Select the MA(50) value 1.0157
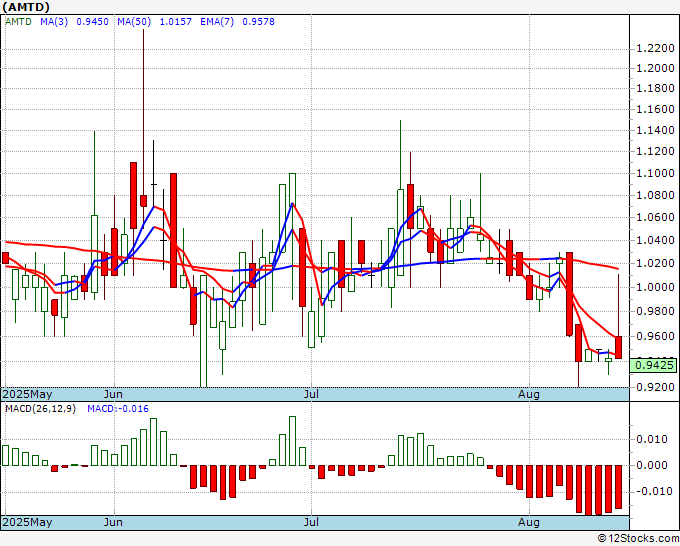 176,22
